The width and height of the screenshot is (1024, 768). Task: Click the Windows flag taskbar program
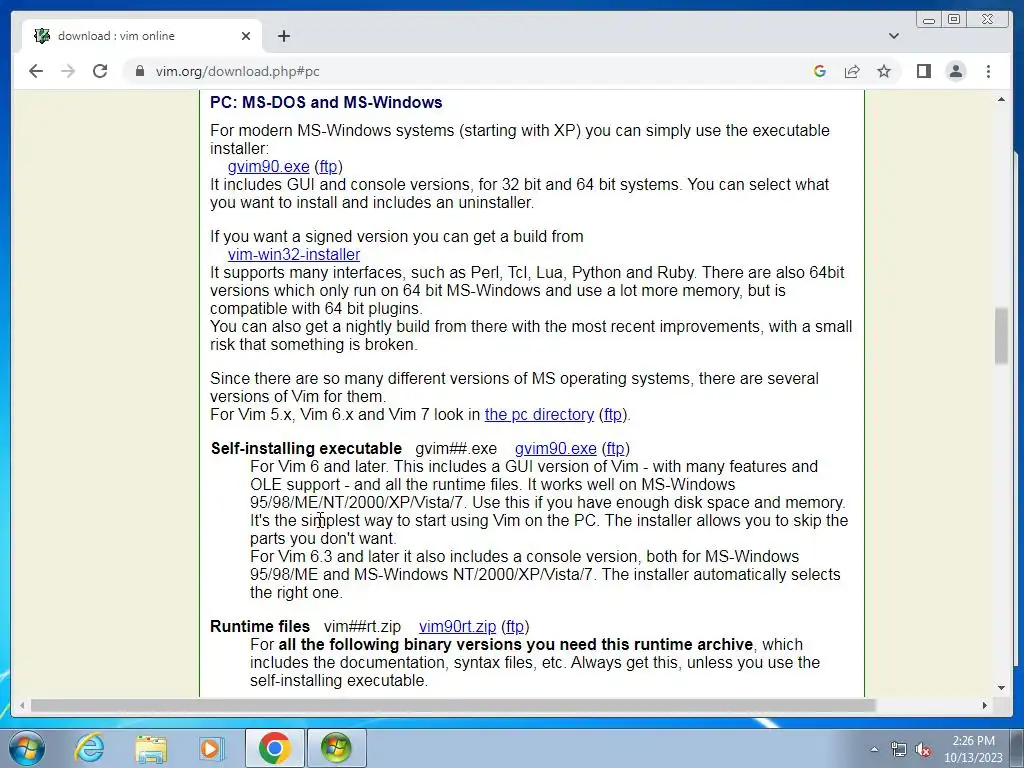336,748
